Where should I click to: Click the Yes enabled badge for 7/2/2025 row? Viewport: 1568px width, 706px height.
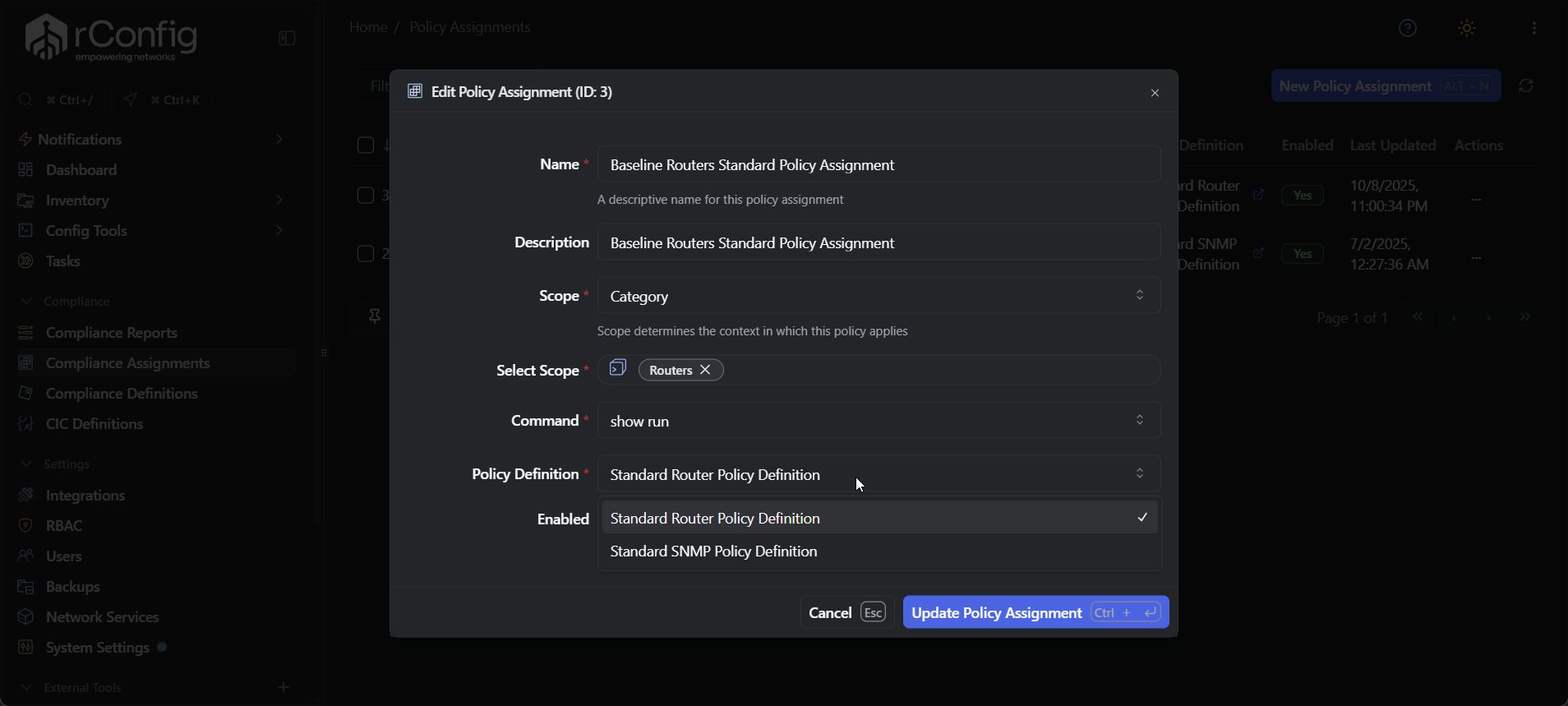pyautogui.click(x=1303, y=254)
